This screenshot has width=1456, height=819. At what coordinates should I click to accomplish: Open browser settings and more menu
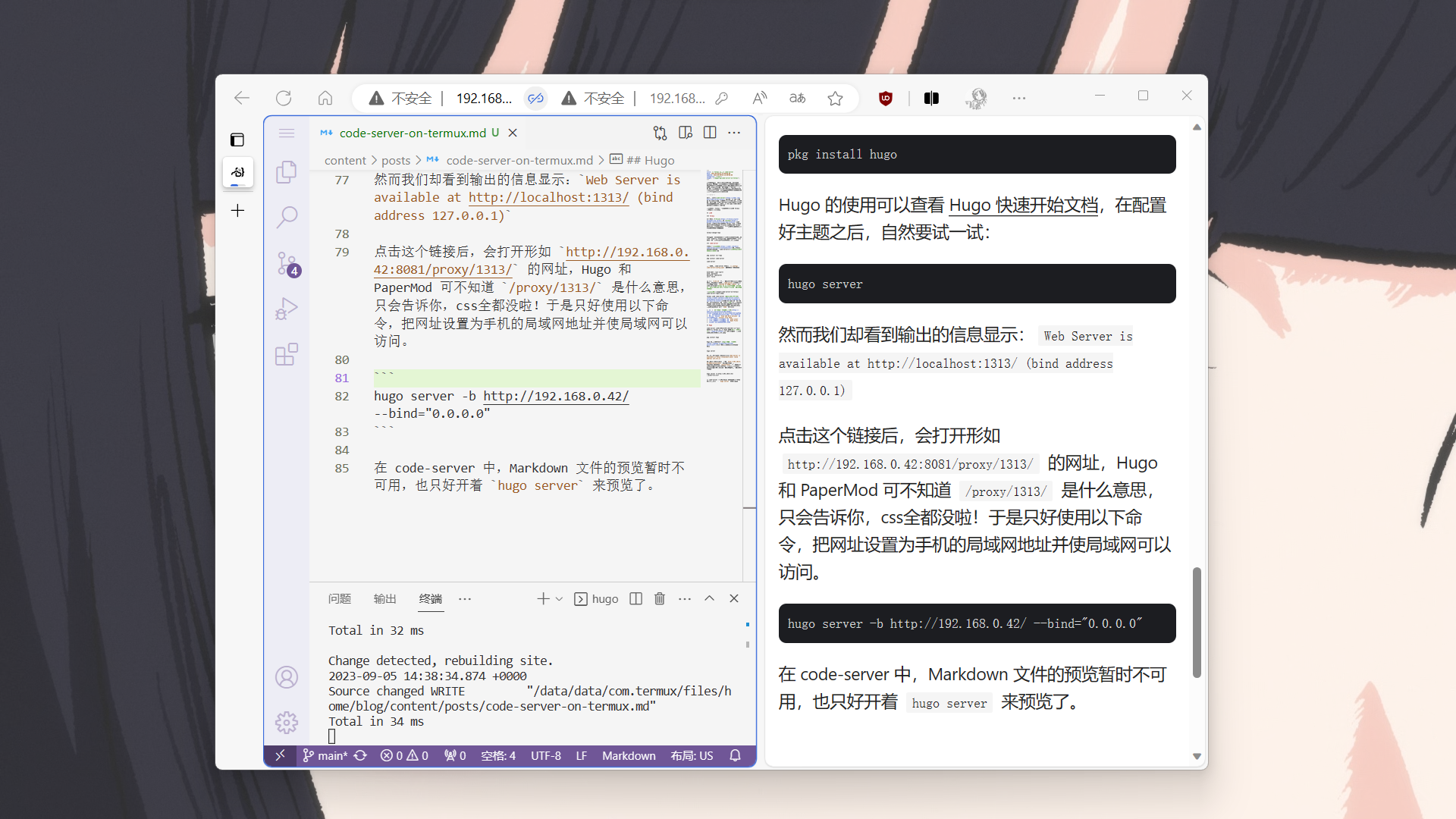coord(1019,98)
